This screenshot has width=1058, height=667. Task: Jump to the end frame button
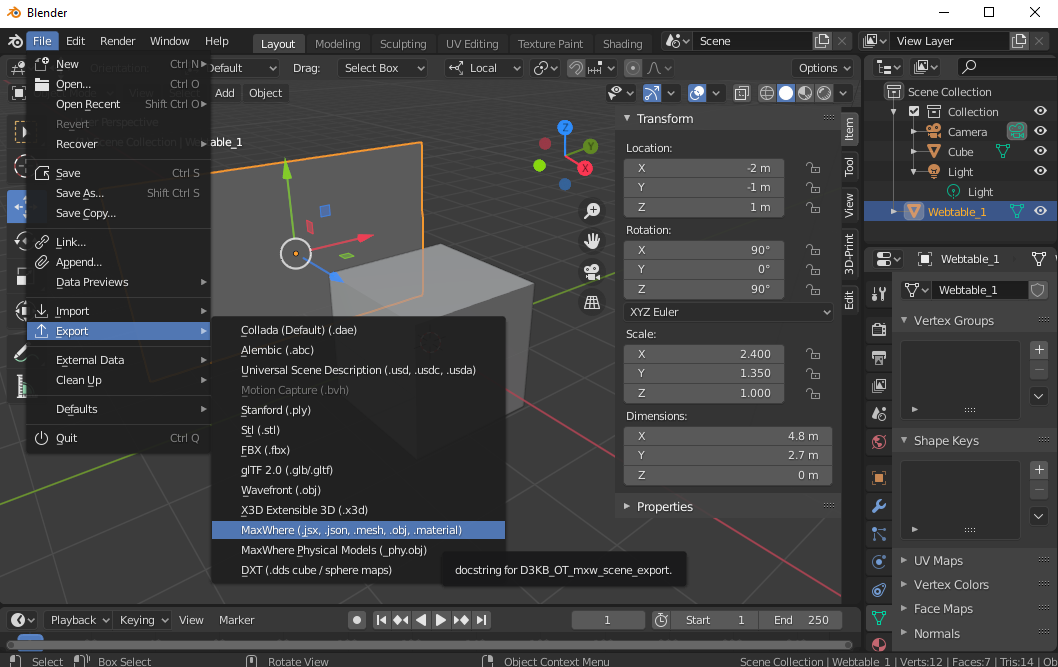481,620
